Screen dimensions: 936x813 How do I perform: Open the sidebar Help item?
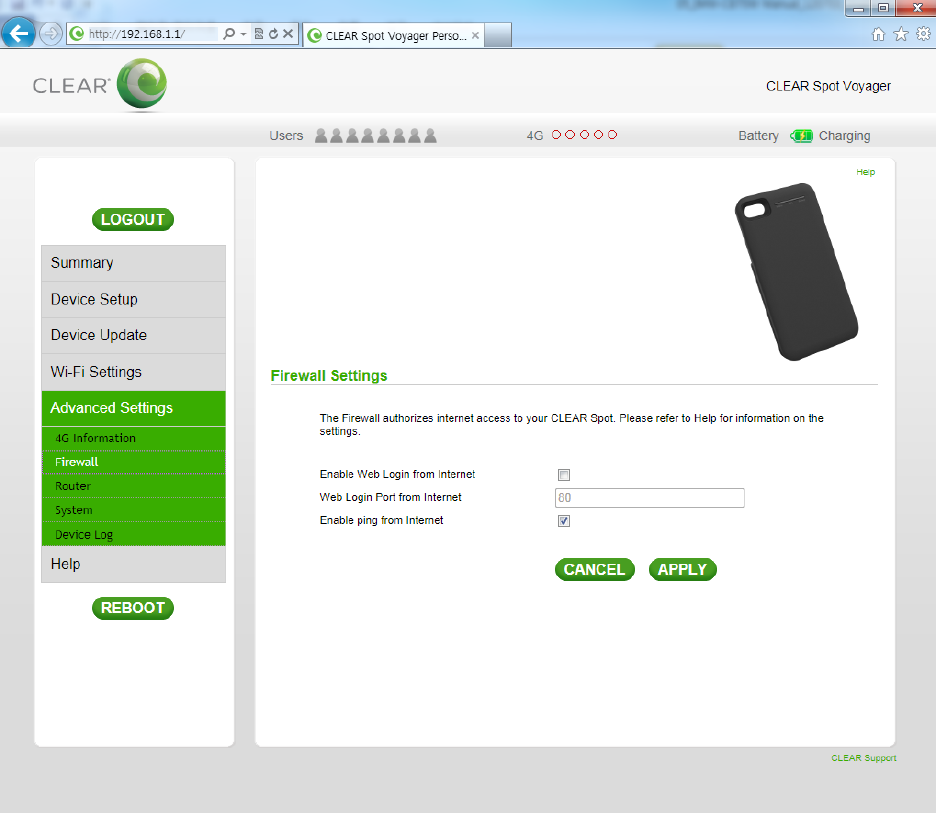134,564
